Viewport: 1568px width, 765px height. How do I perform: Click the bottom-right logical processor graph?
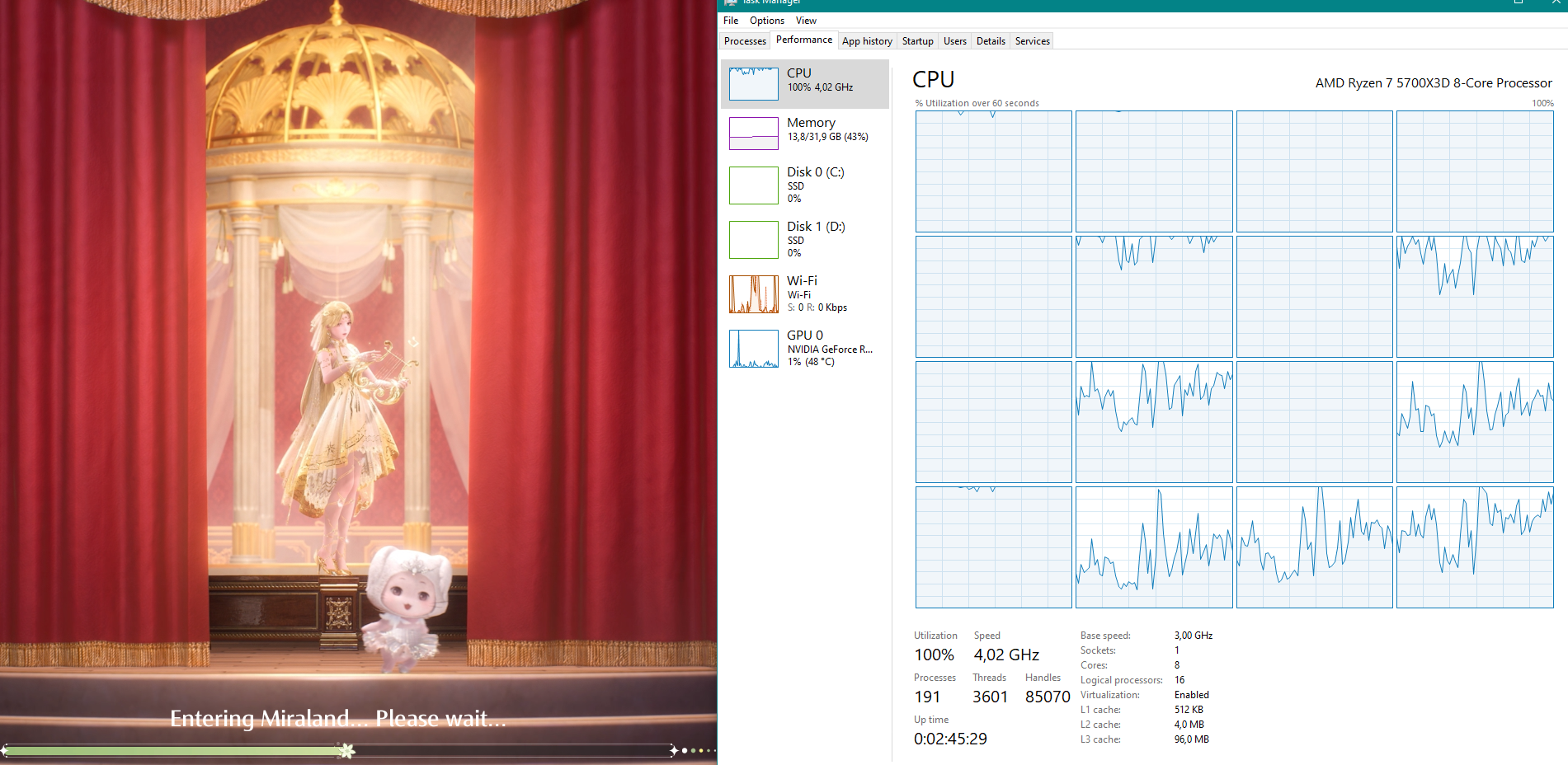click(x=1475, y=547)
